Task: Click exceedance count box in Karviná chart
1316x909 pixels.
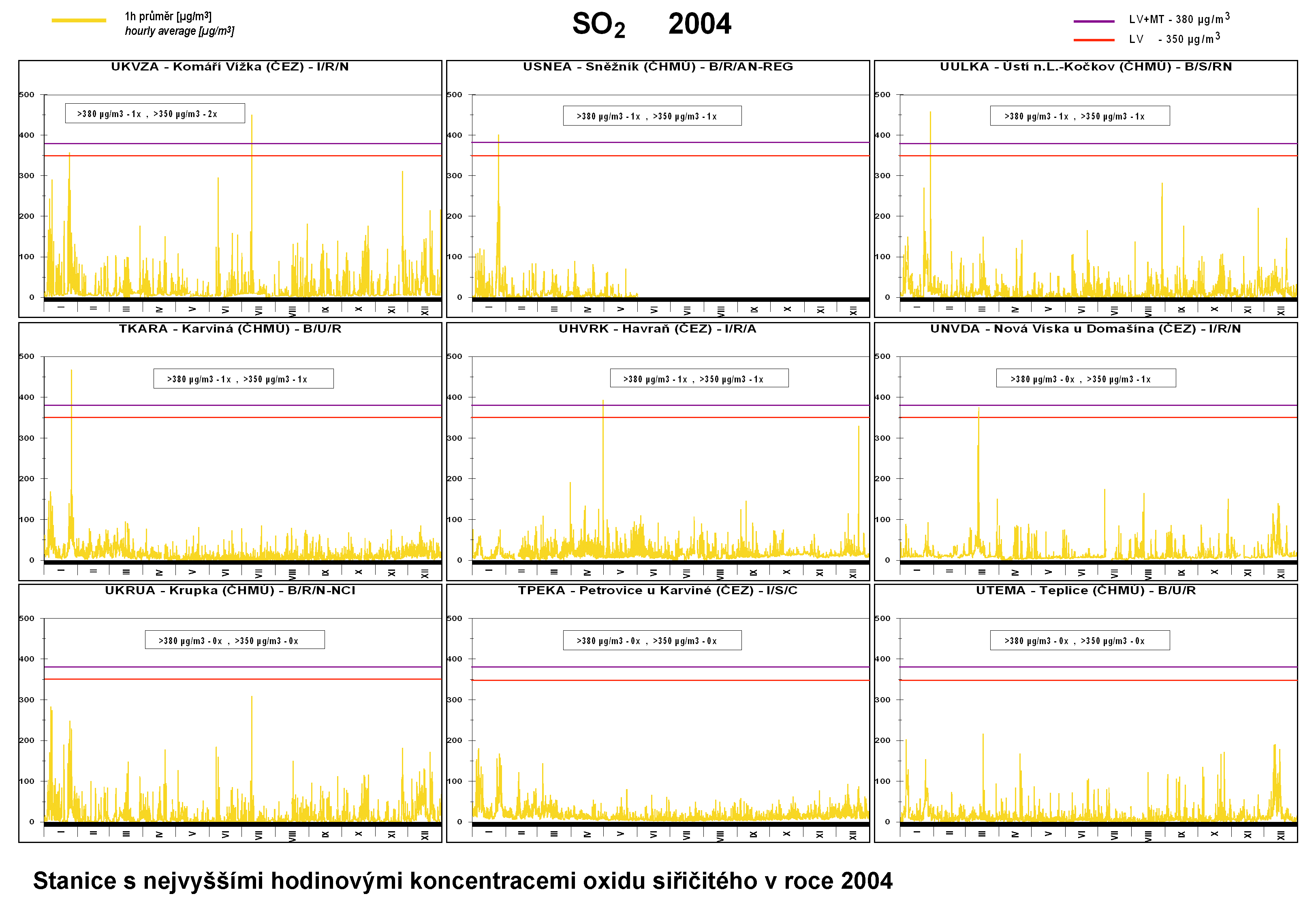Action: point(243,379)
